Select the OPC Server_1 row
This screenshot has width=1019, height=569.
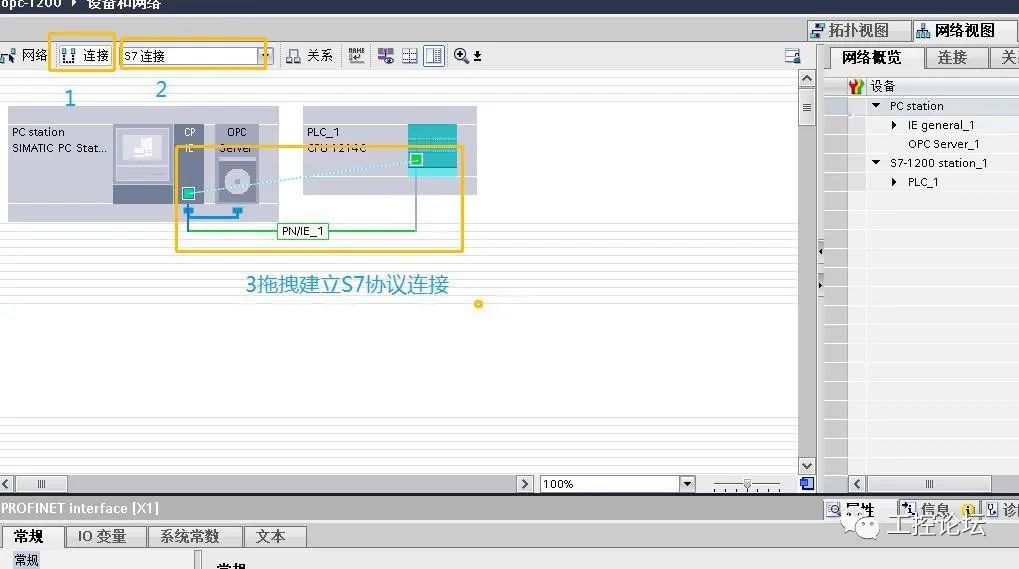tap(943, 144)
